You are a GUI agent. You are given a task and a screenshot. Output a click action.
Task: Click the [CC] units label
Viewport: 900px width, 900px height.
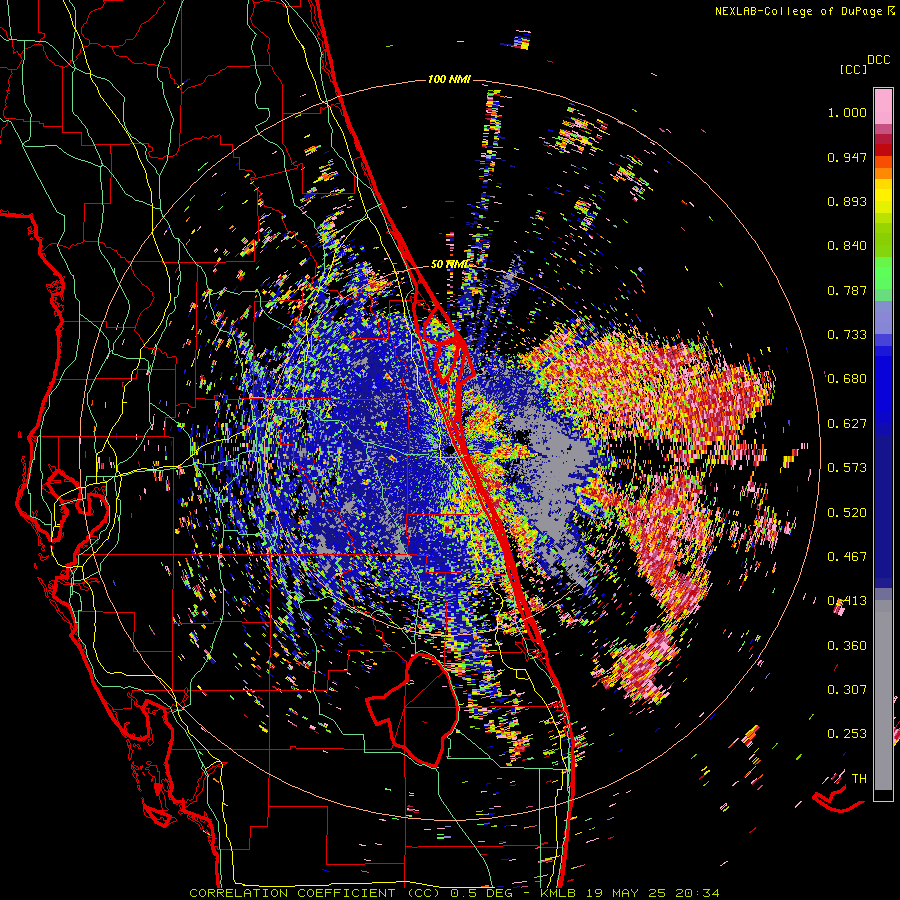853,69
